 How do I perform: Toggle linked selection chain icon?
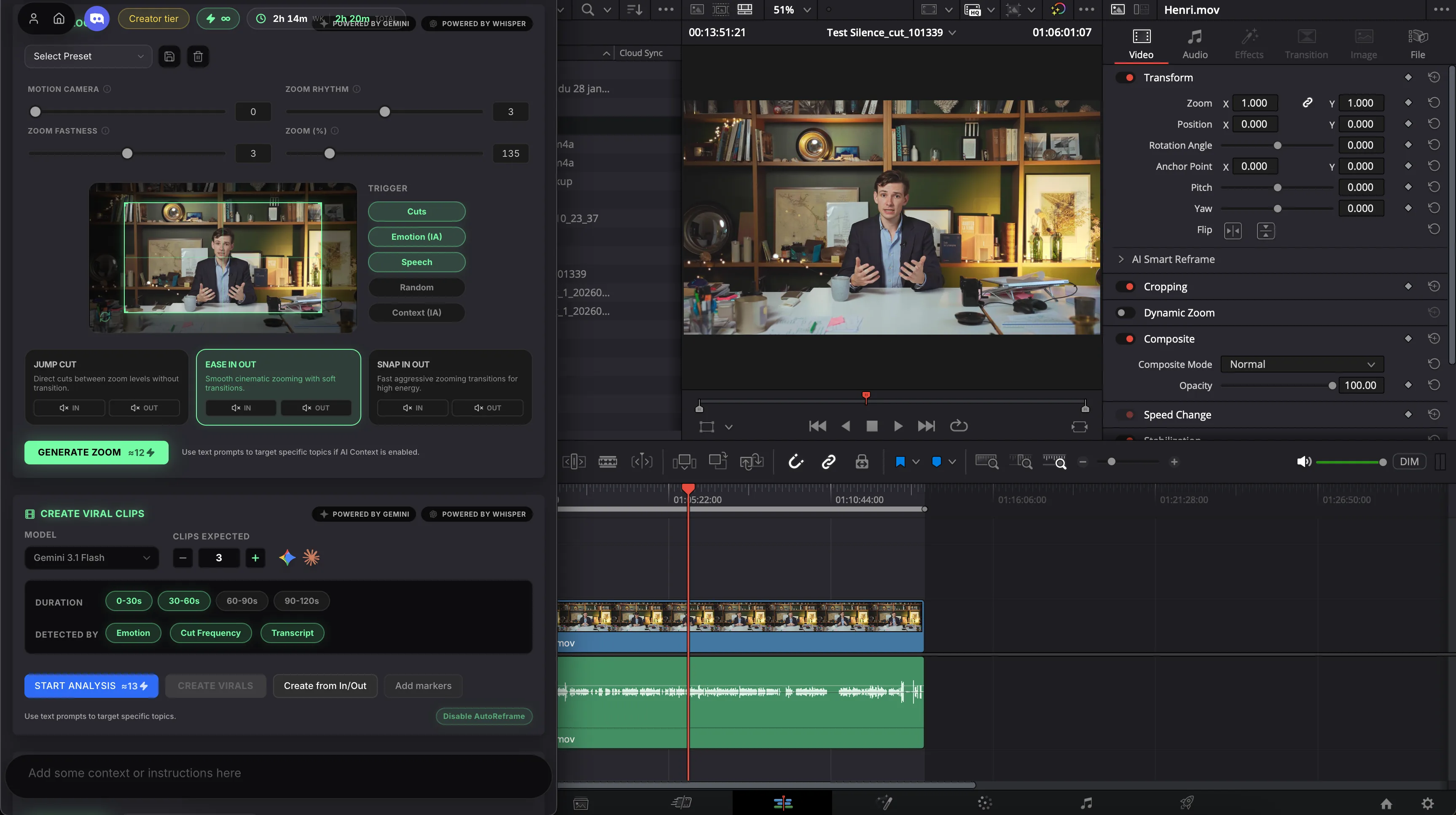tap(828, 462)
